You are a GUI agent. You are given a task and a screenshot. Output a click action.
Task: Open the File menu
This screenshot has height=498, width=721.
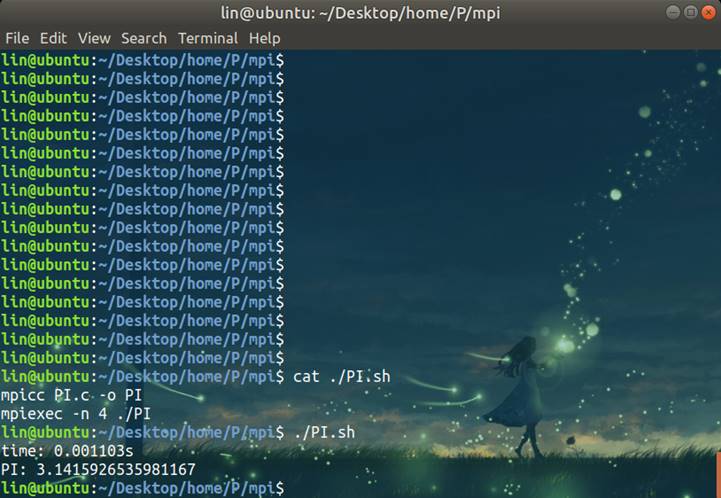(x=17, y=38)
